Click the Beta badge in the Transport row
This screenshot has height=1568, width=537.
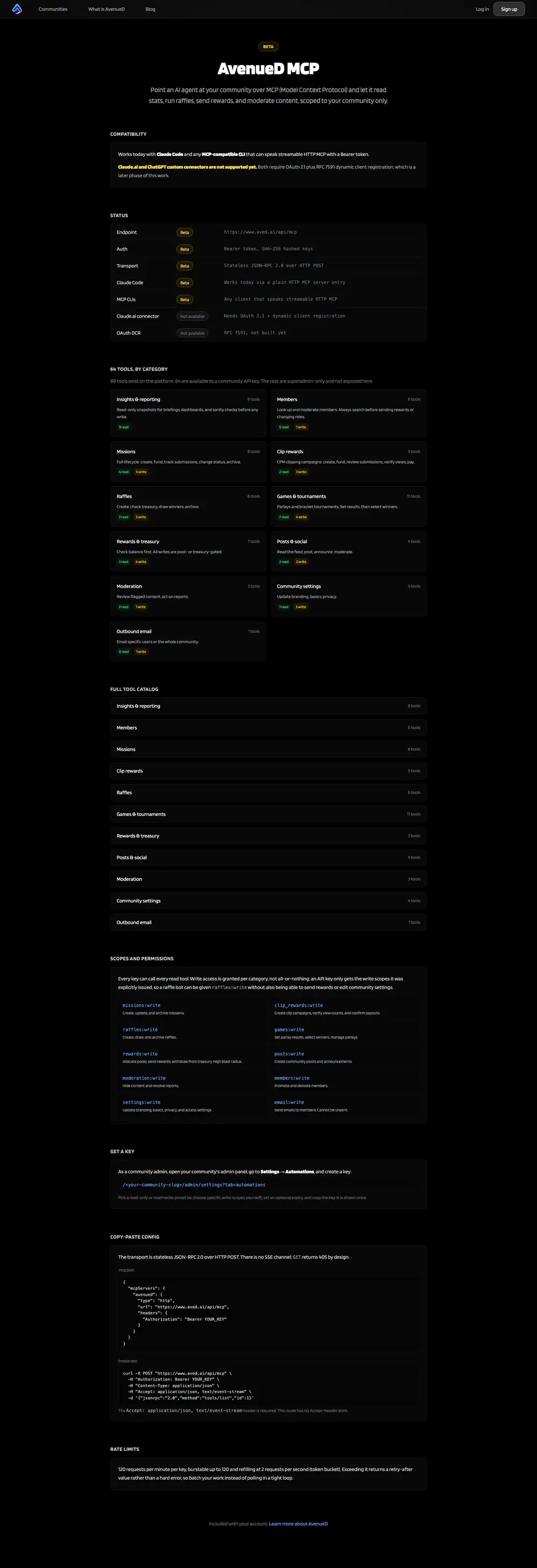coord(185,266)
